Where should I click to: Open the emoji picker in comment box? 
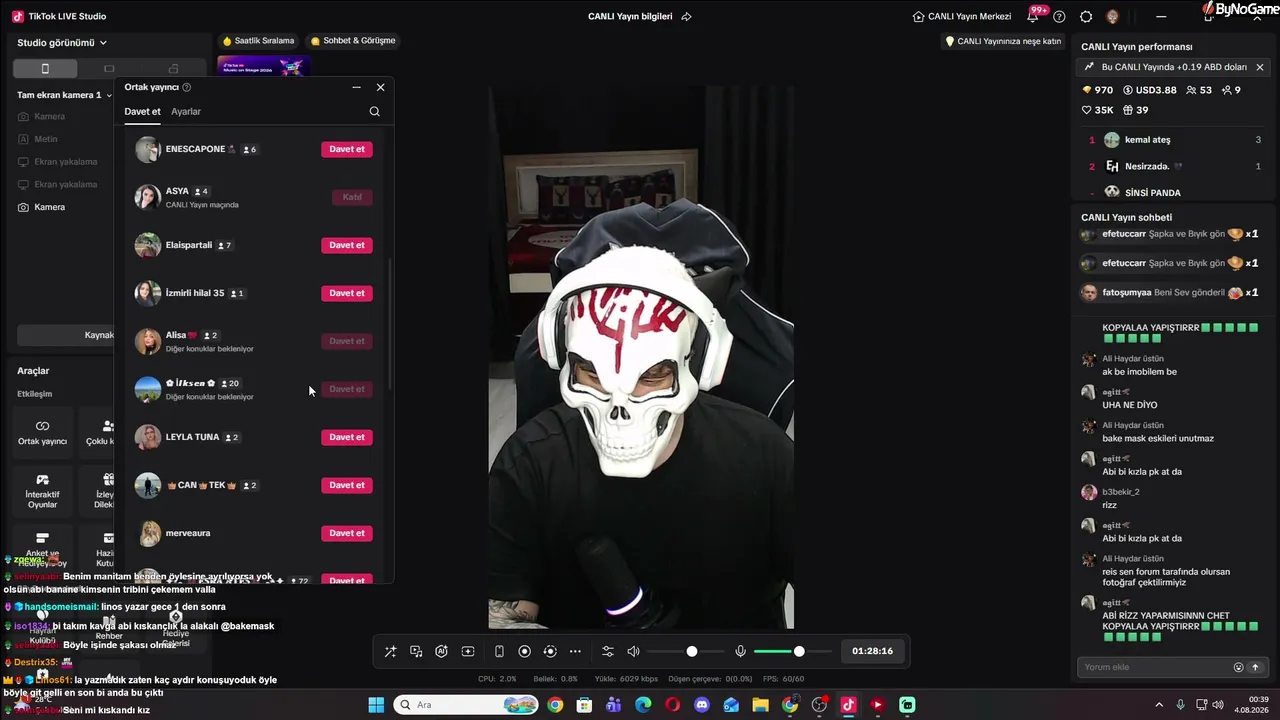[1238, 667]
